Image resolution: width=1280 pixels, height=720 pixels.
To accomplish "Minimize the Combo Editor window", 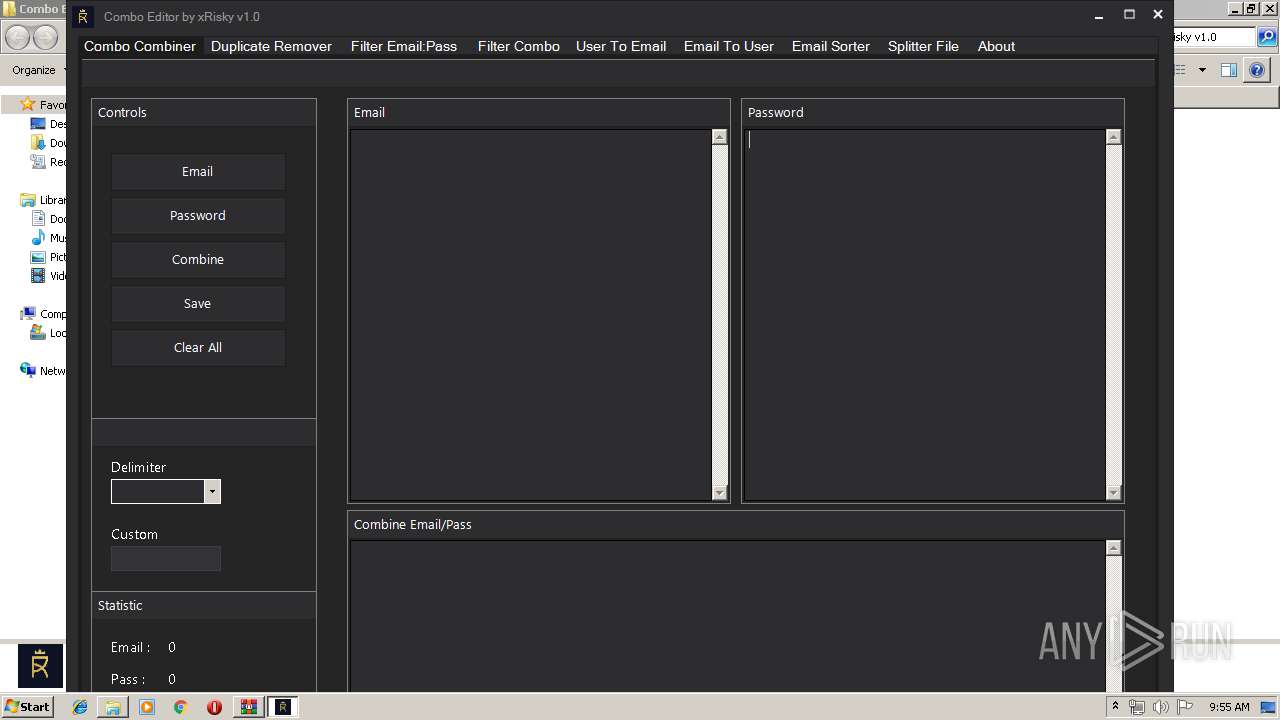I will pos(1100,15).
